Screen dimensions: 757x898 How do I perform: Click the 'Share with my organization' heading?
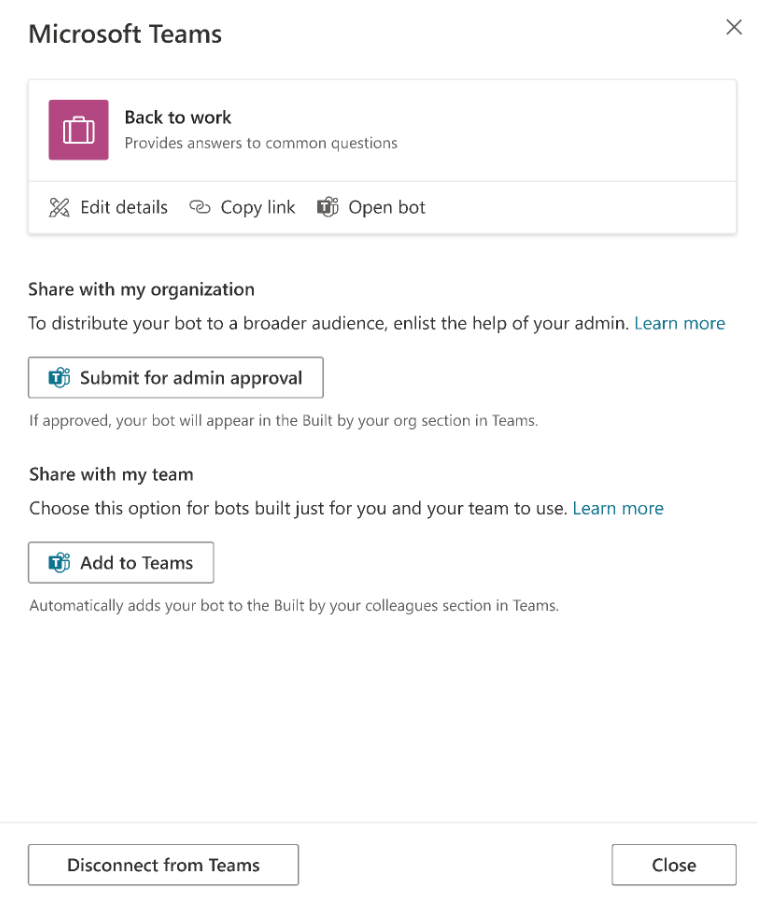[x=141, y=290]
